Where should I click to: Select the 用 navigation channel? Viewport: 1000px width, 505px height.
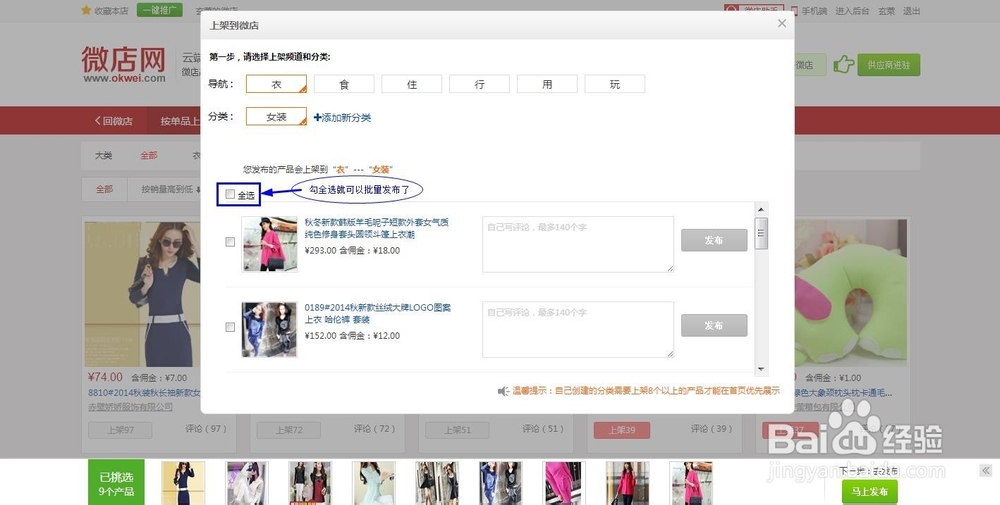[547, 84]
